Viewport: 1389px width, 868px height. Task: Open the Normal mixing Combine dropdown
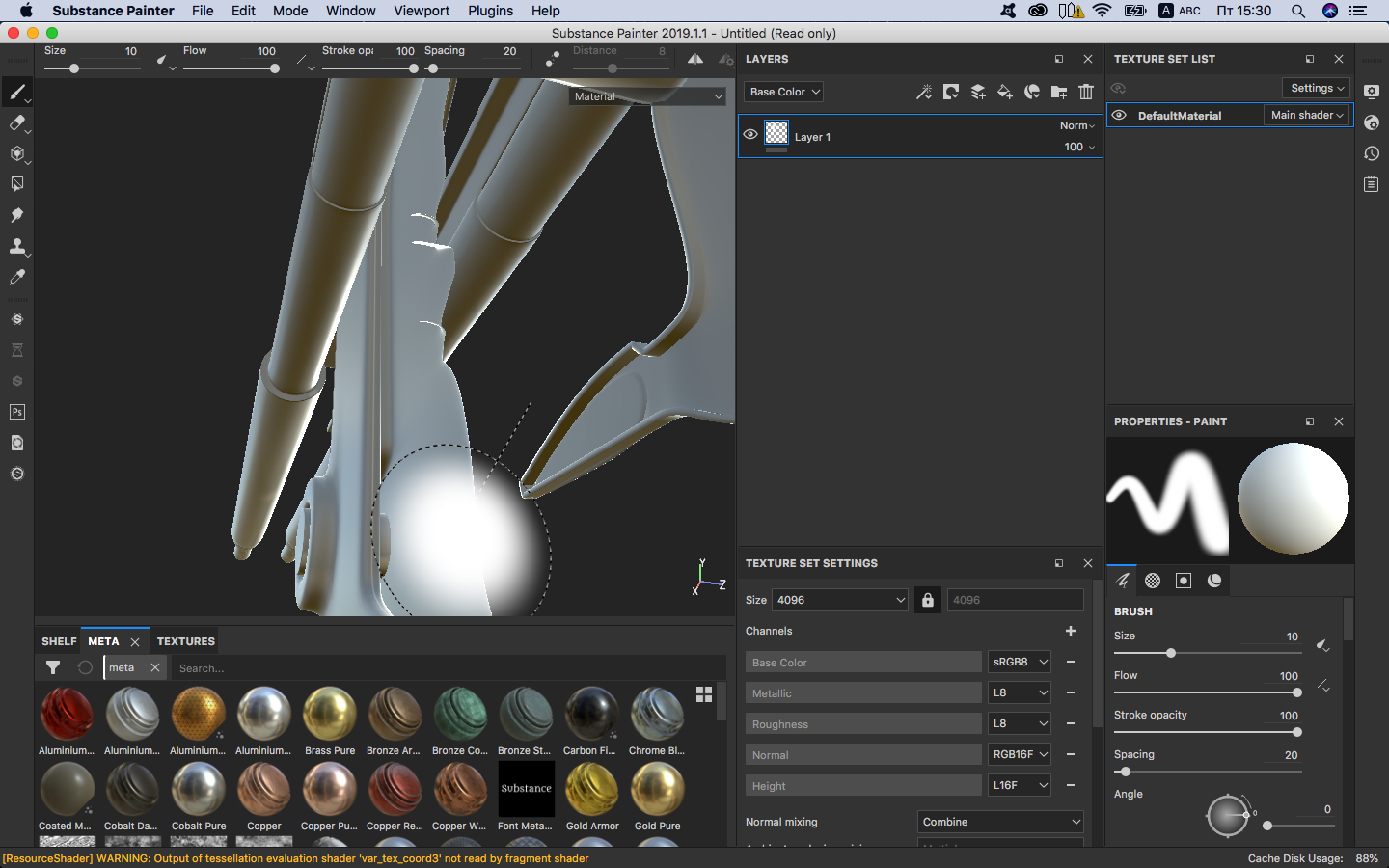[1000, 822]
